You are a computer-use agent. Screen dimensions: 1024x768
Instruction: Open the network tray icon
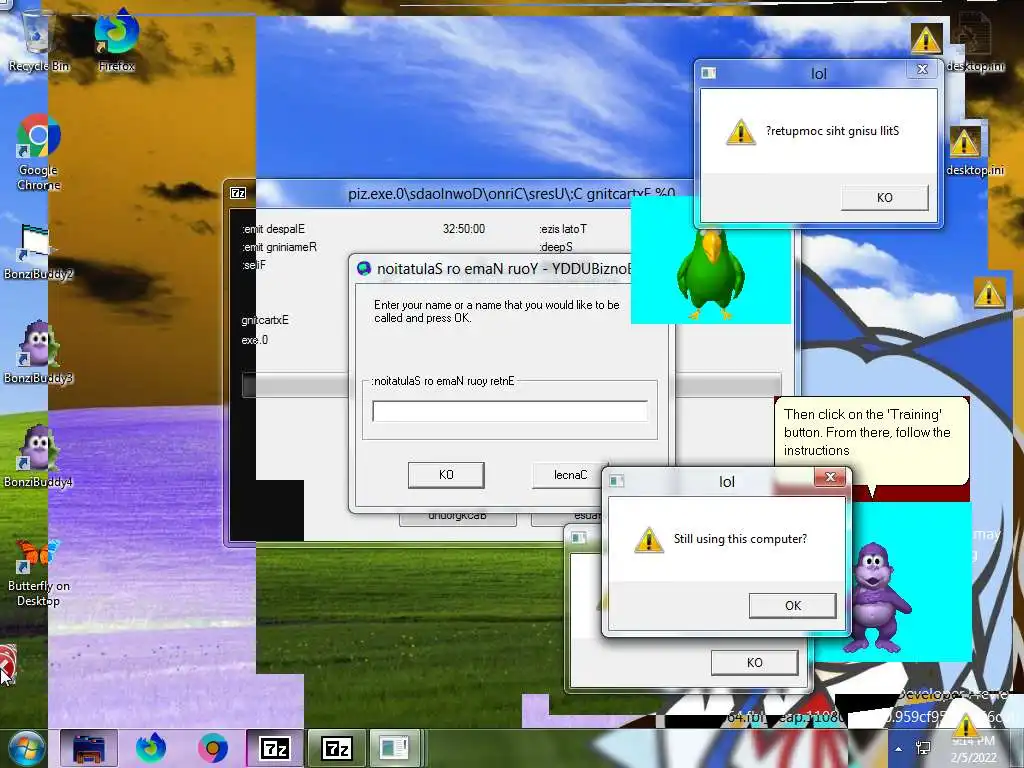tap(923, 749)
